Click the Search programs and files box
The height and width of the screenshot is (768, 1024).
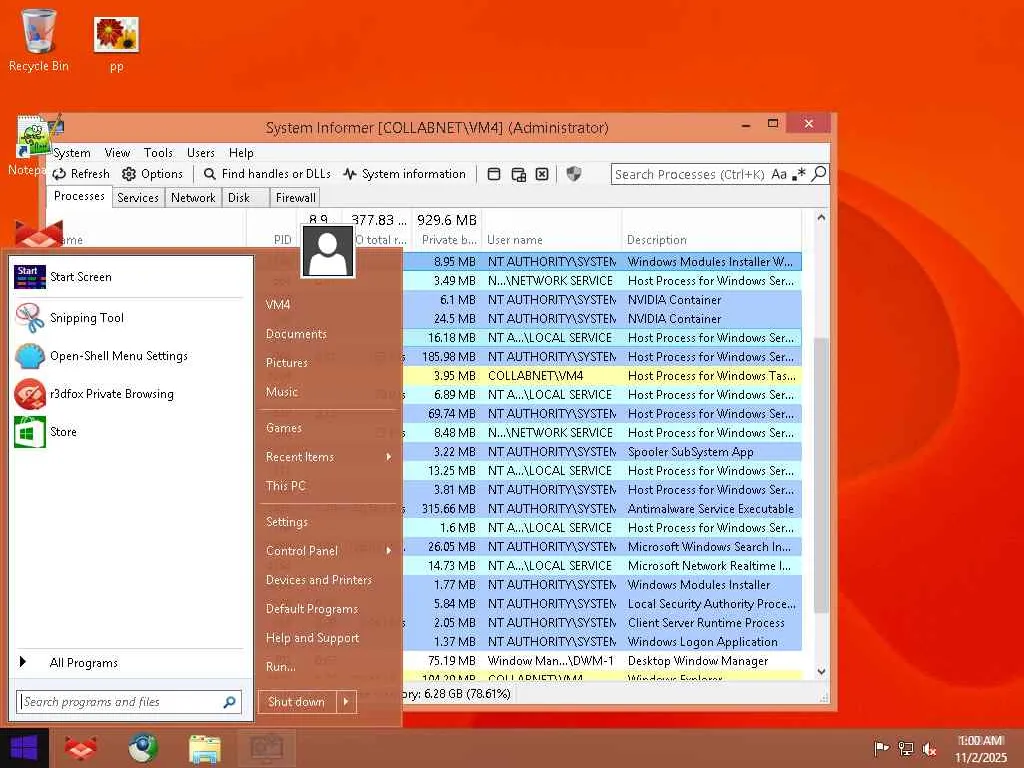point(121,702)
